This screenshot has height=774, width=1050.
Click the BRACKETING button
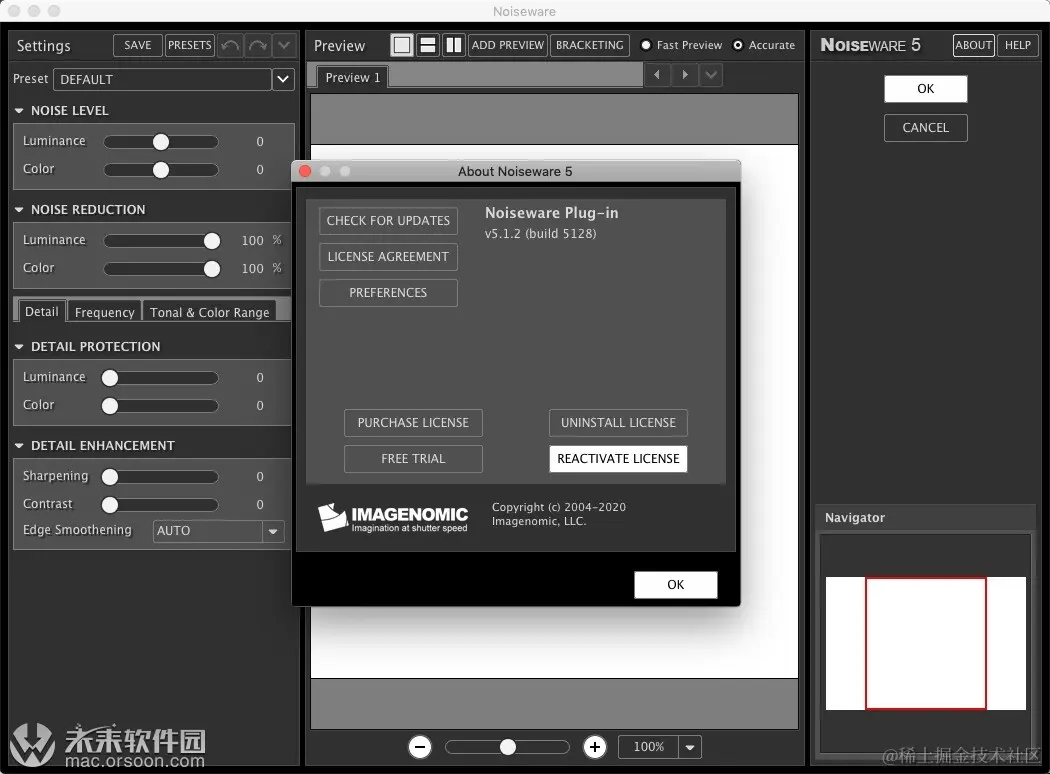[x=589, y=45]
